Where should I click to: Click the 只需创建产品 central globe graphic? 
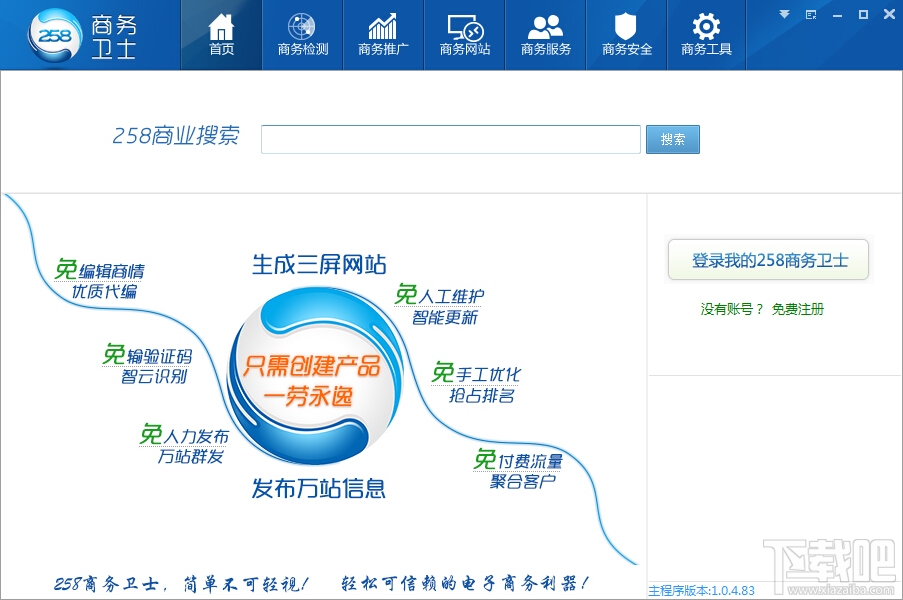coord(314,375)
